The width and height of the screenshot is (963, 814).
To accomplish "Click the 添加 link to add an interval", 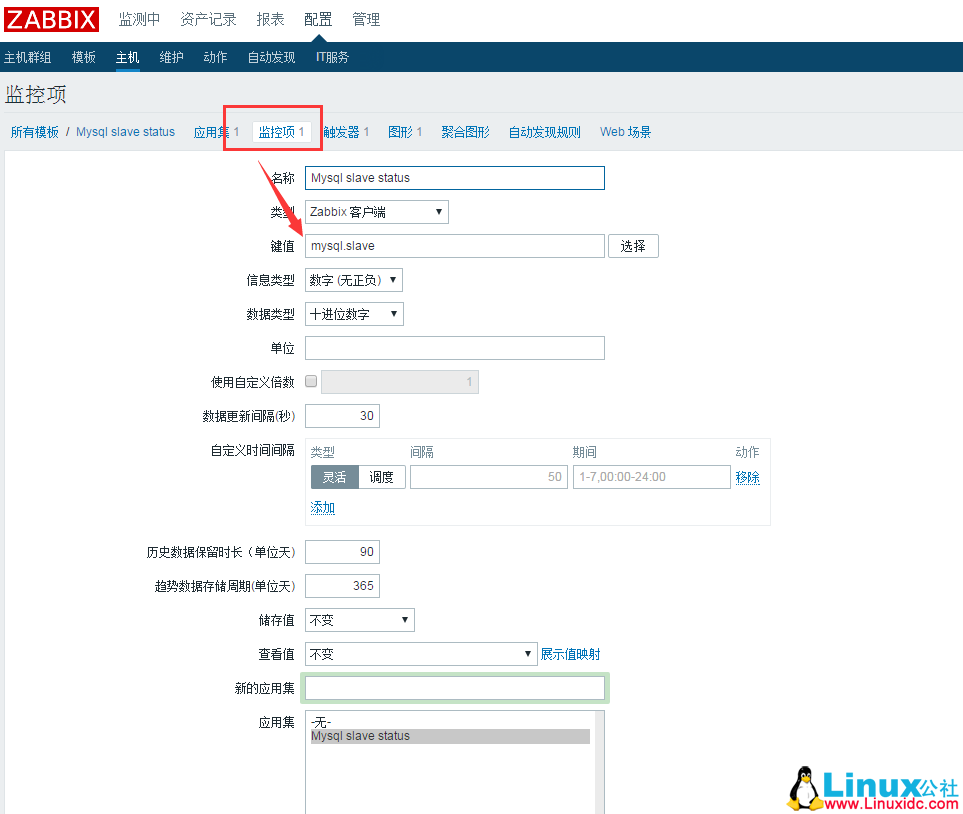I will pos(322,508).
